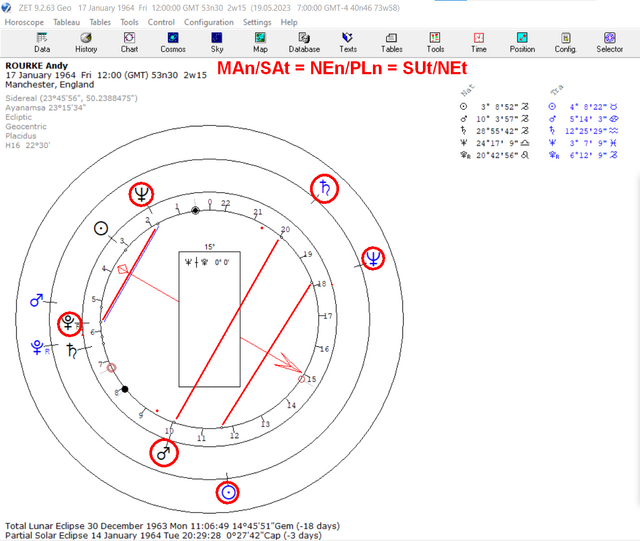This screenshot has height=541, width=640.
Task: Open the History toolbar button
Action: pyautogui.click(x=86, y=42)
